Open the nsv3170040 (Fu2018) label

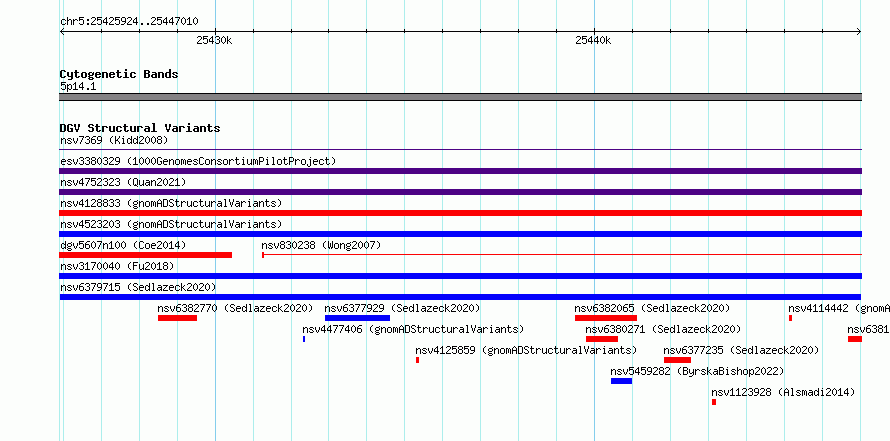(117, 266)
